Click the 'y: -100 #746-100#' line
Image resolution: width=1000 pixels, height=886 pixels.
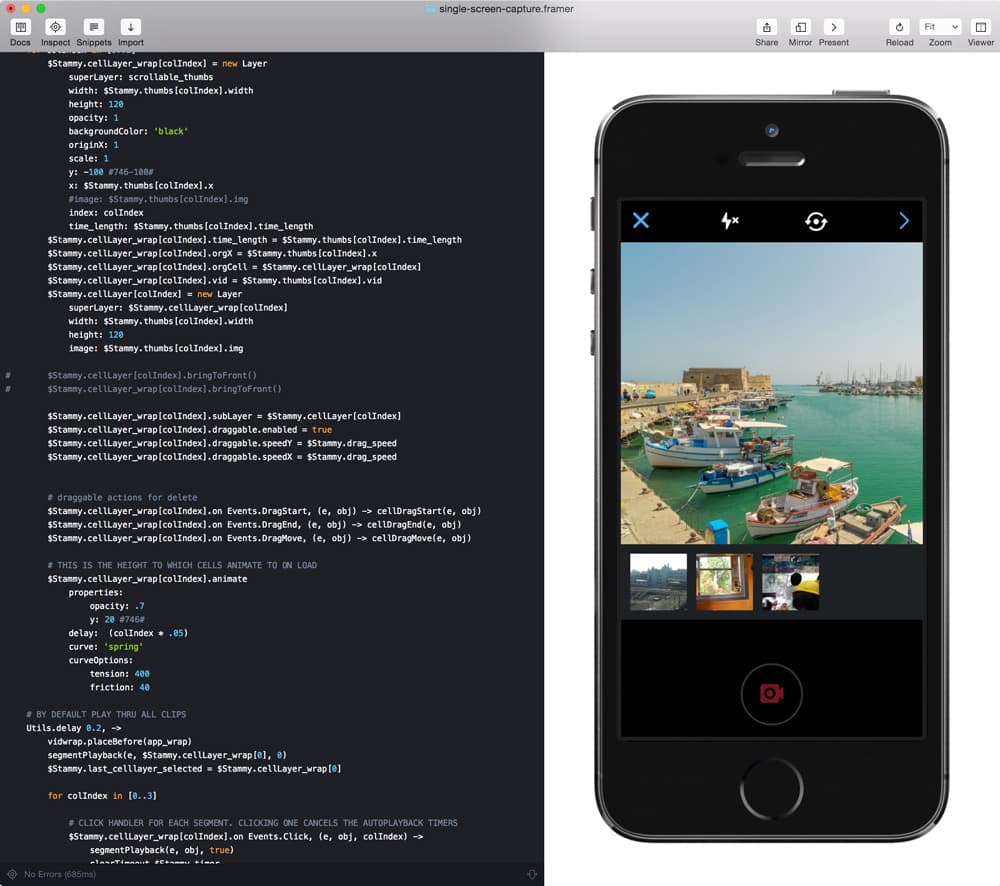[x=111, y=172]
